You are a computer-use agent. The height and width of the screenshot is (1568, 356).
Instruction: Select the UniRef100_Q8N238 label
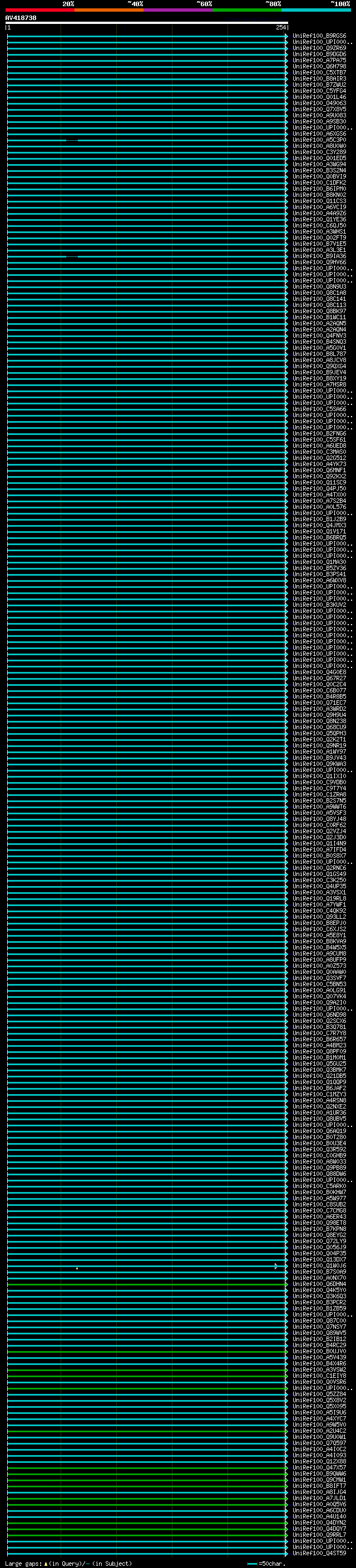(319, 721)
